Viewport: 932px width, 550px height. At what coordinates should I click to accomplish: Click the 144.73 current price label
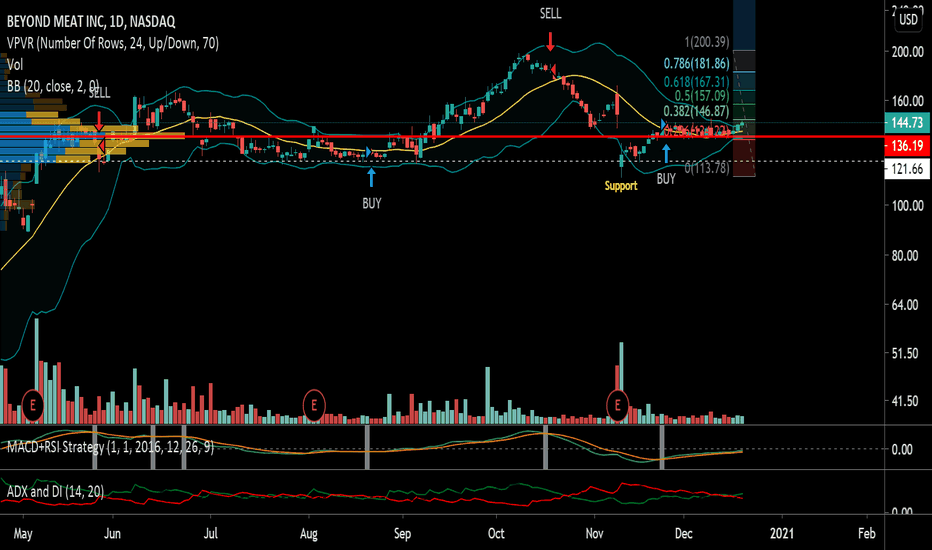[907, 122]
